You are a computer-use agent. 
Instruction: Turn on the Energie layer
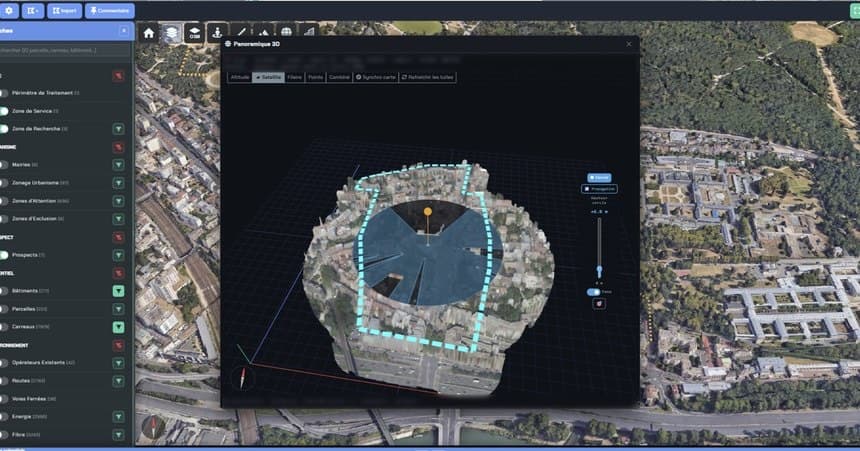tap(3, 417)
